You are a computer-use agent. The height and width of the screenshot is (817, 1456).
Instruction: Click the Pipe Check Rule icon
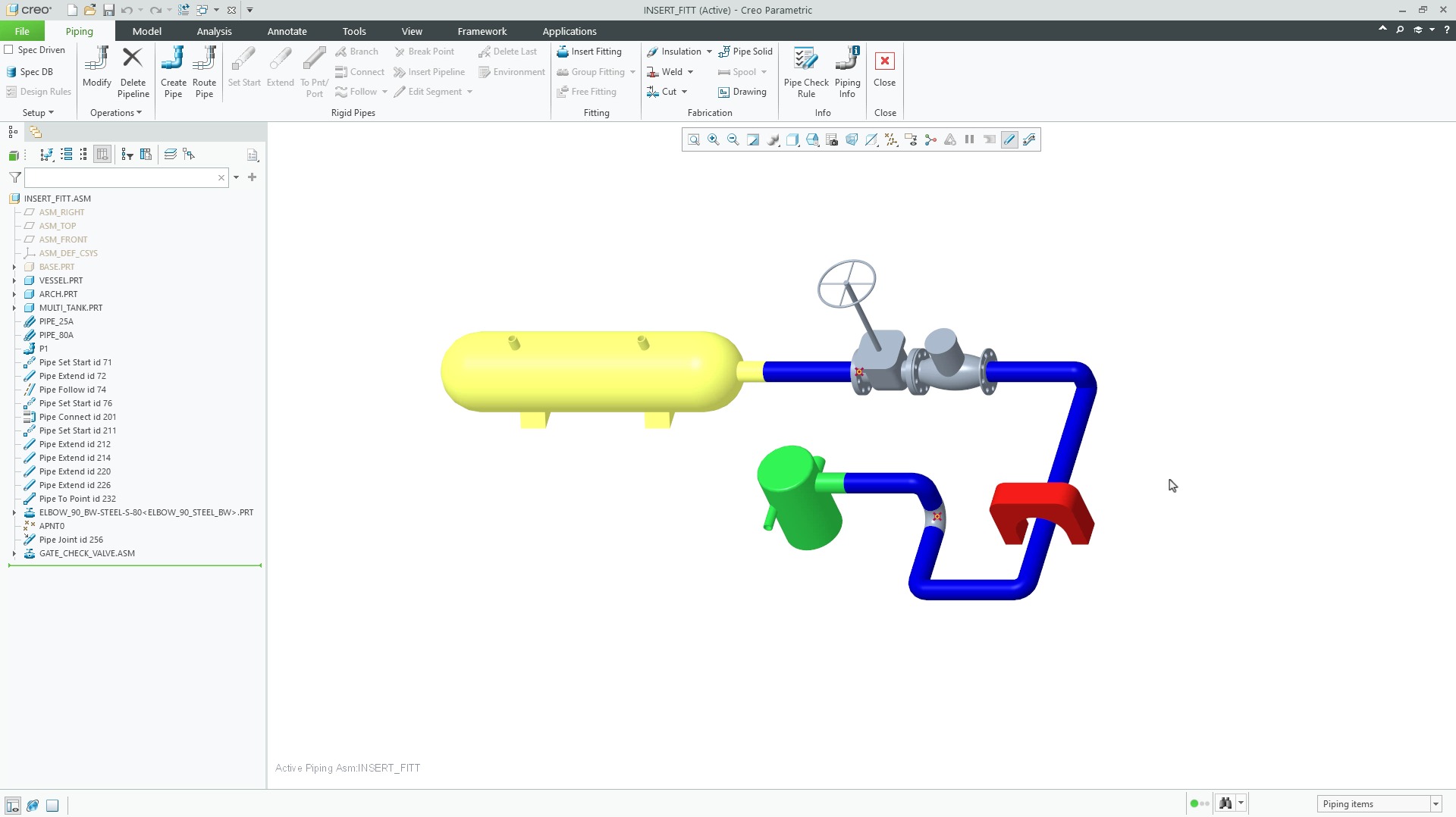(805, 72)
